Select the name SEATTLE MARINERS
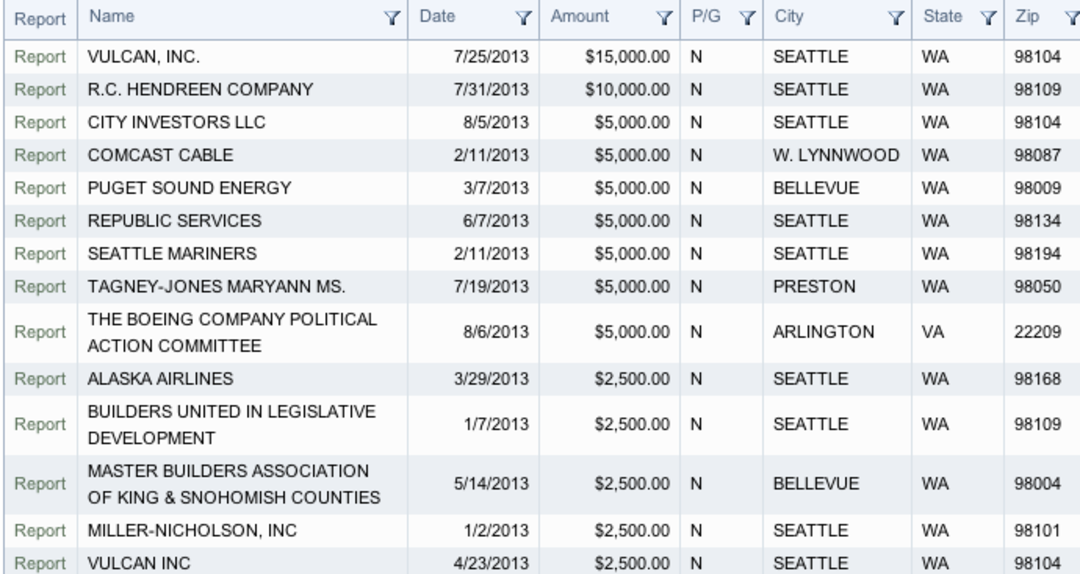Viewport: 1080px width, 574px height. [172, 254]
